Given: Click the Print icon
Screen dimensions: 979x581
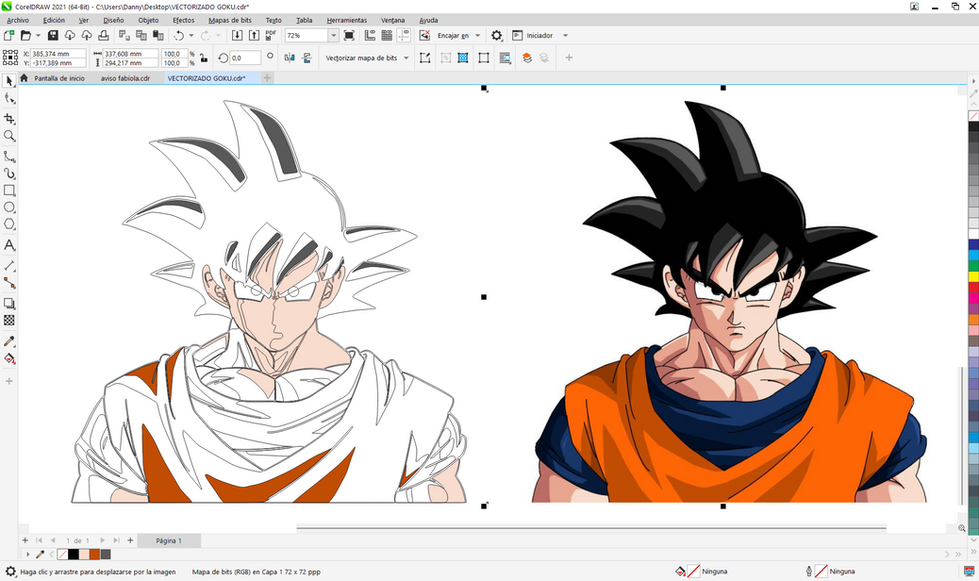Looking at the screenshot, I should [104, 36].
